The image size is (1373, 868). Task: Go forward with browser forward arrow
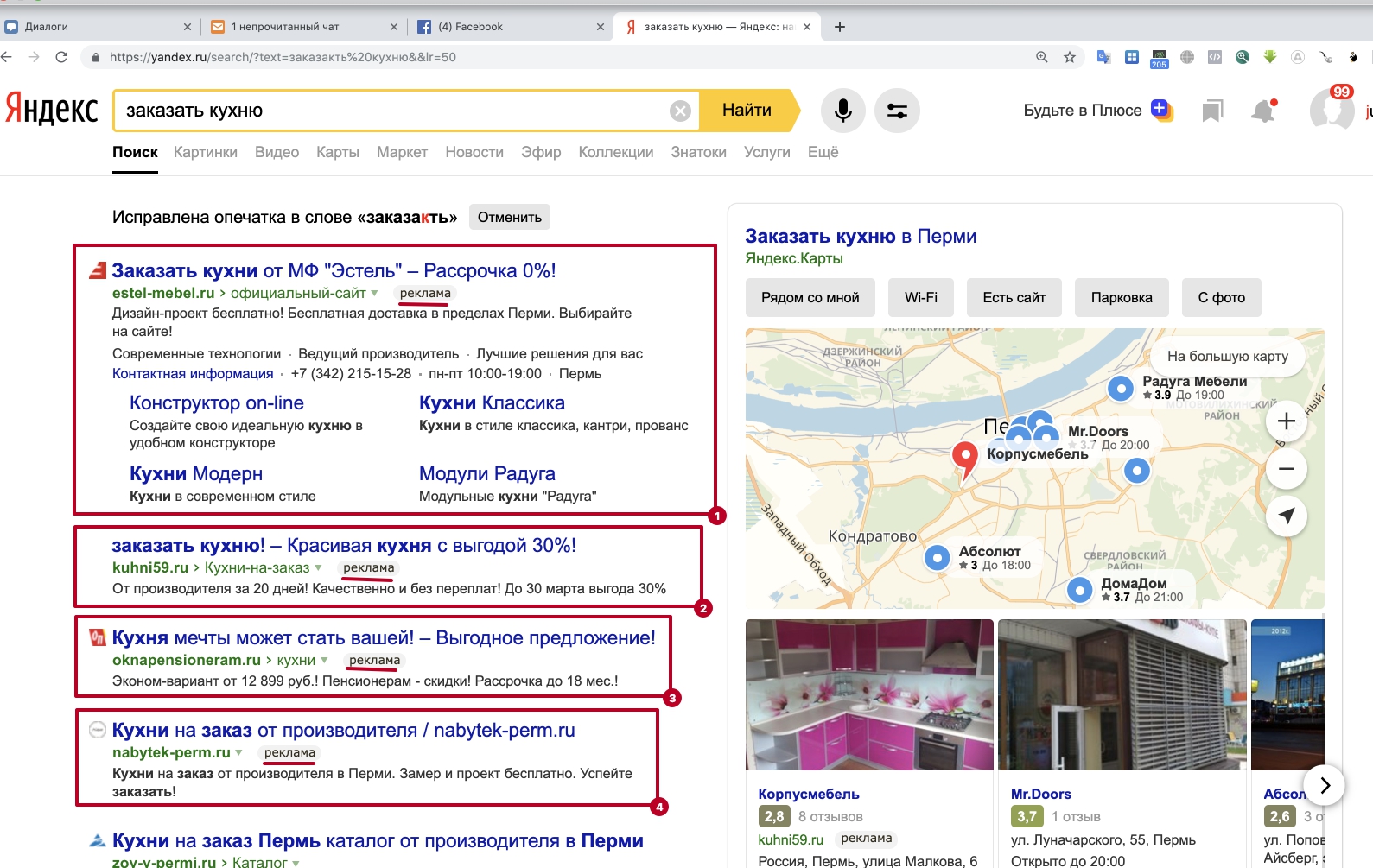click(34, 57)
